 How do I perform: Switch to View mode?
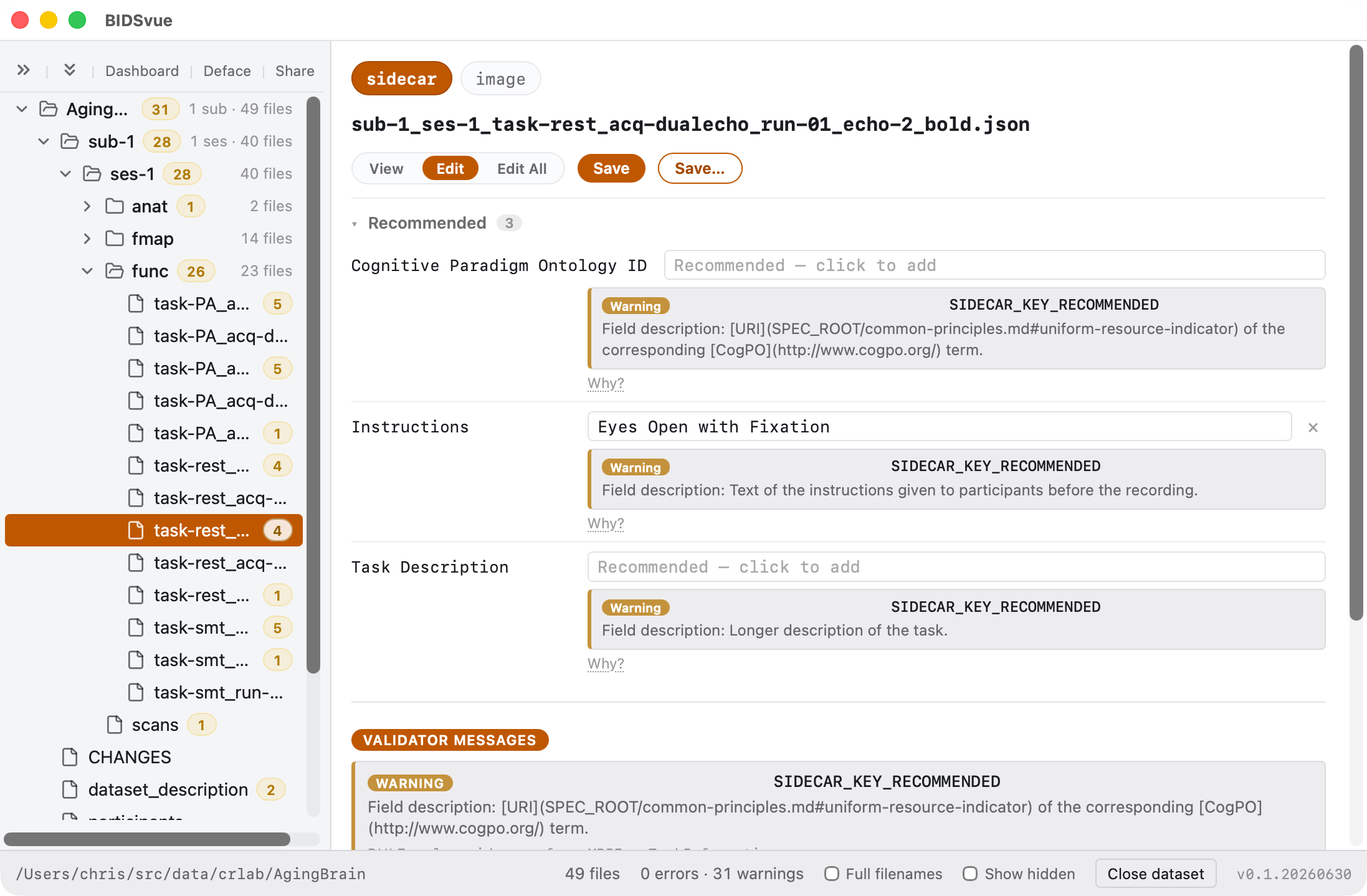[x=386, y=168]
